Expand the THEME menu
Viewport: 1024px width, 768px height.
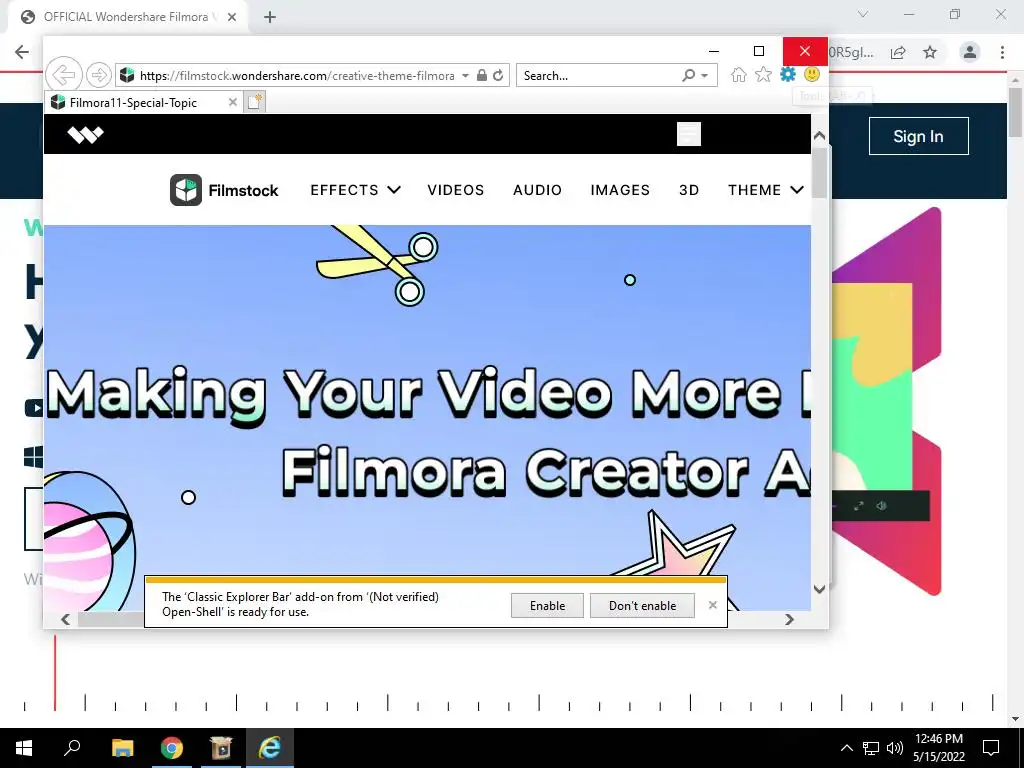click(x=766, y=190)
